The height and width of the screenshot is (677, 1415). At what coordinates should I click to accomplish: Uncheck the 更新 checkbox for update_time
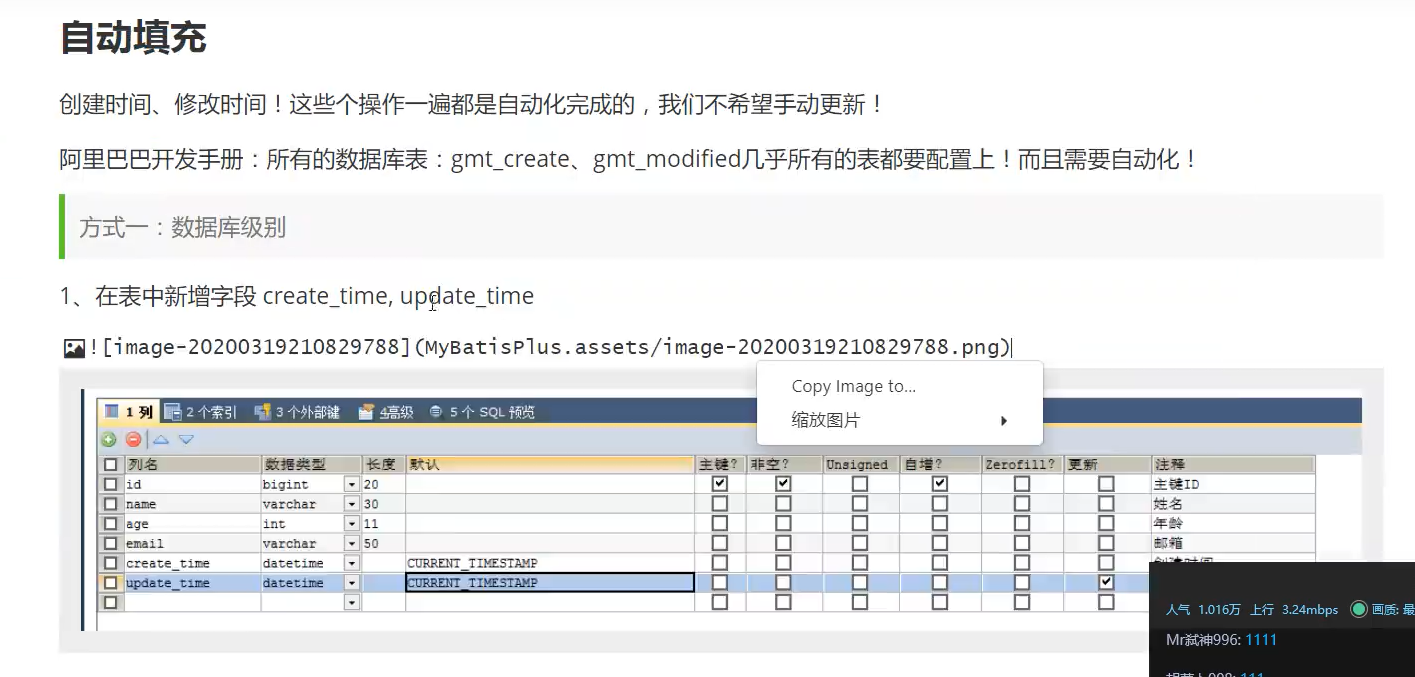1105,582
